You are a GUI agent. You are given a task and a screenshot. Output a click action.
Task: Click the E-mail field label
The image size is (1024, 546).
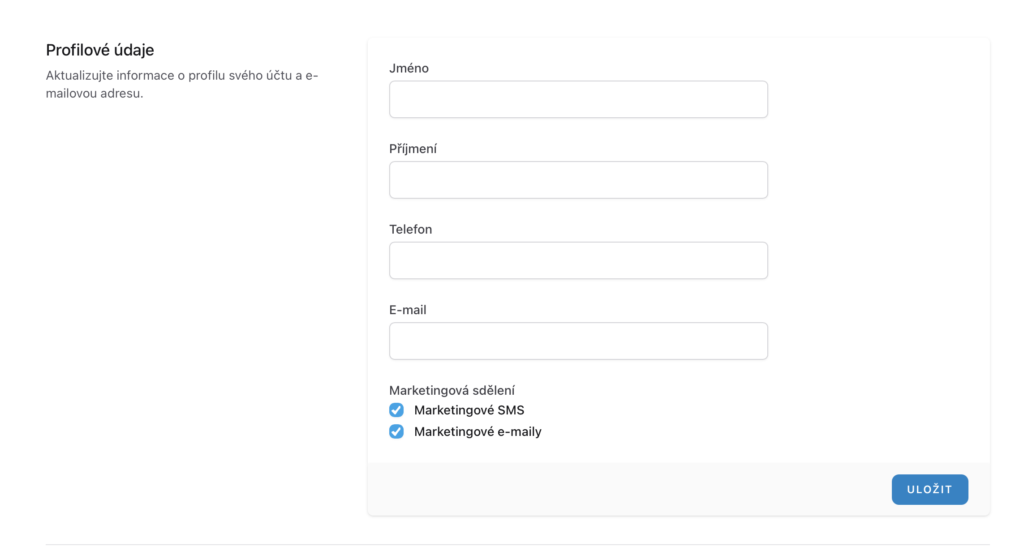[408, 310]
